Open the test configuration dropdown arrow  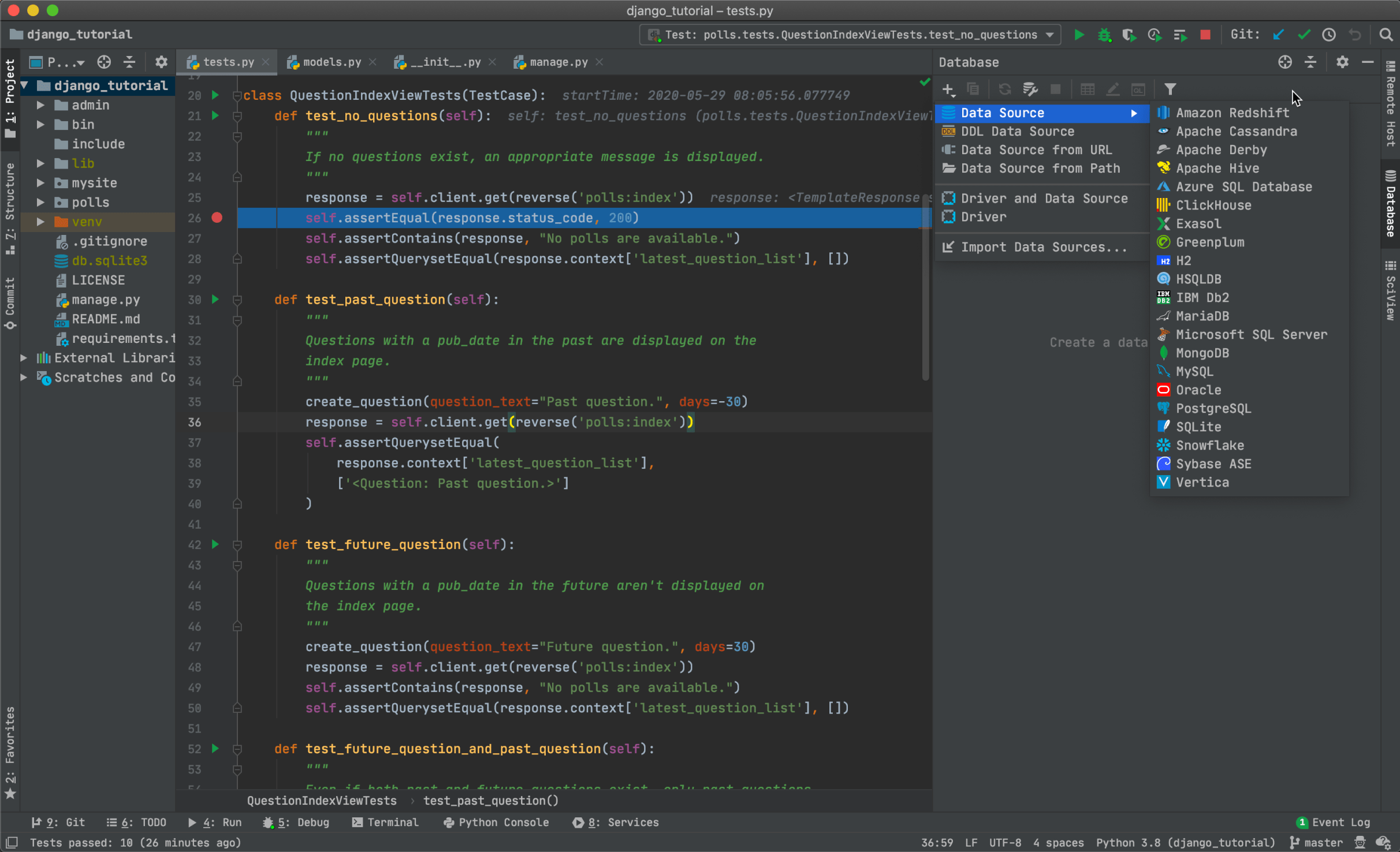[x=1049, y=37]
